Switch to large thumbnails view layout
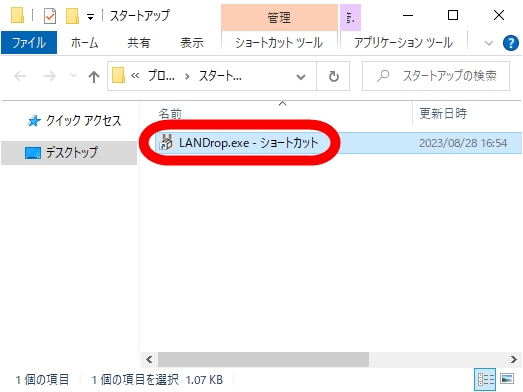Viewport: 523px width, 392px height. pos(507,379)
